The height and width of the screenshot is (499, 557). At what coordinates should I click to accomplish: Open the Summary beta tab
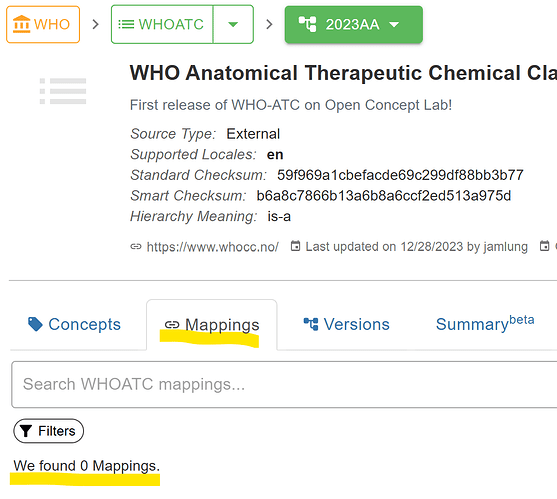(485, 324)
